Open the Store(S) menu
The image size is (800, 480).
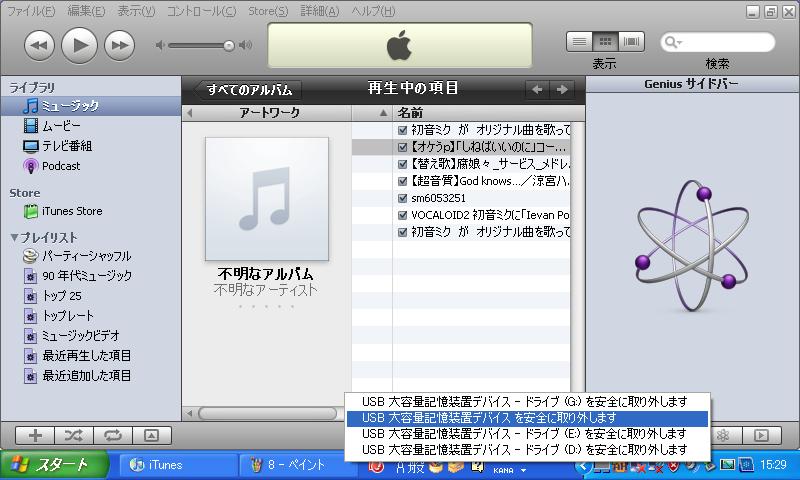pos(268,11)
